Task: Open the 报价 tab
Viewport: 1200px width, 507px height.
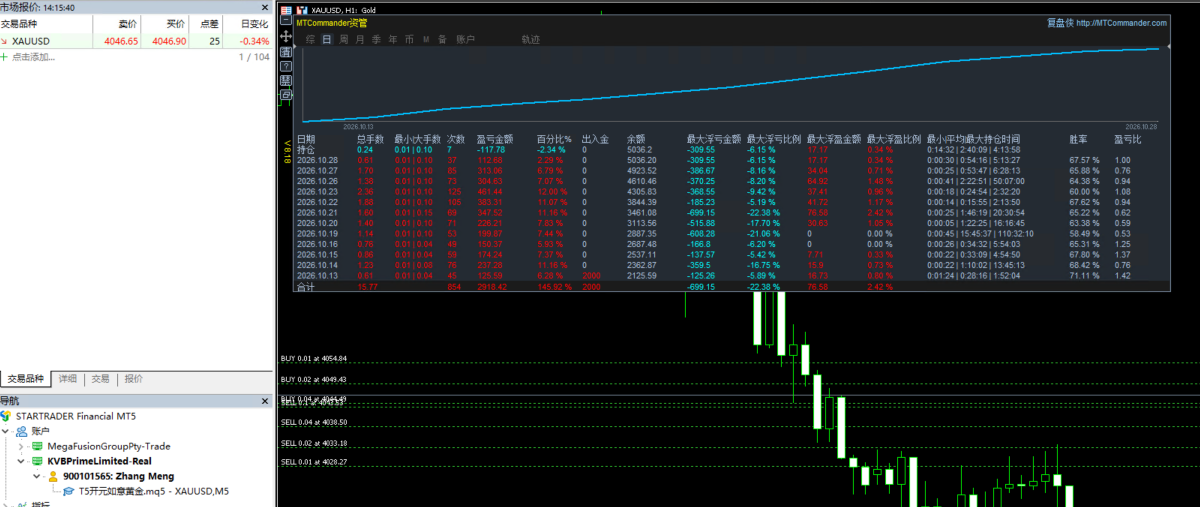Action: [x=133, y=379]
